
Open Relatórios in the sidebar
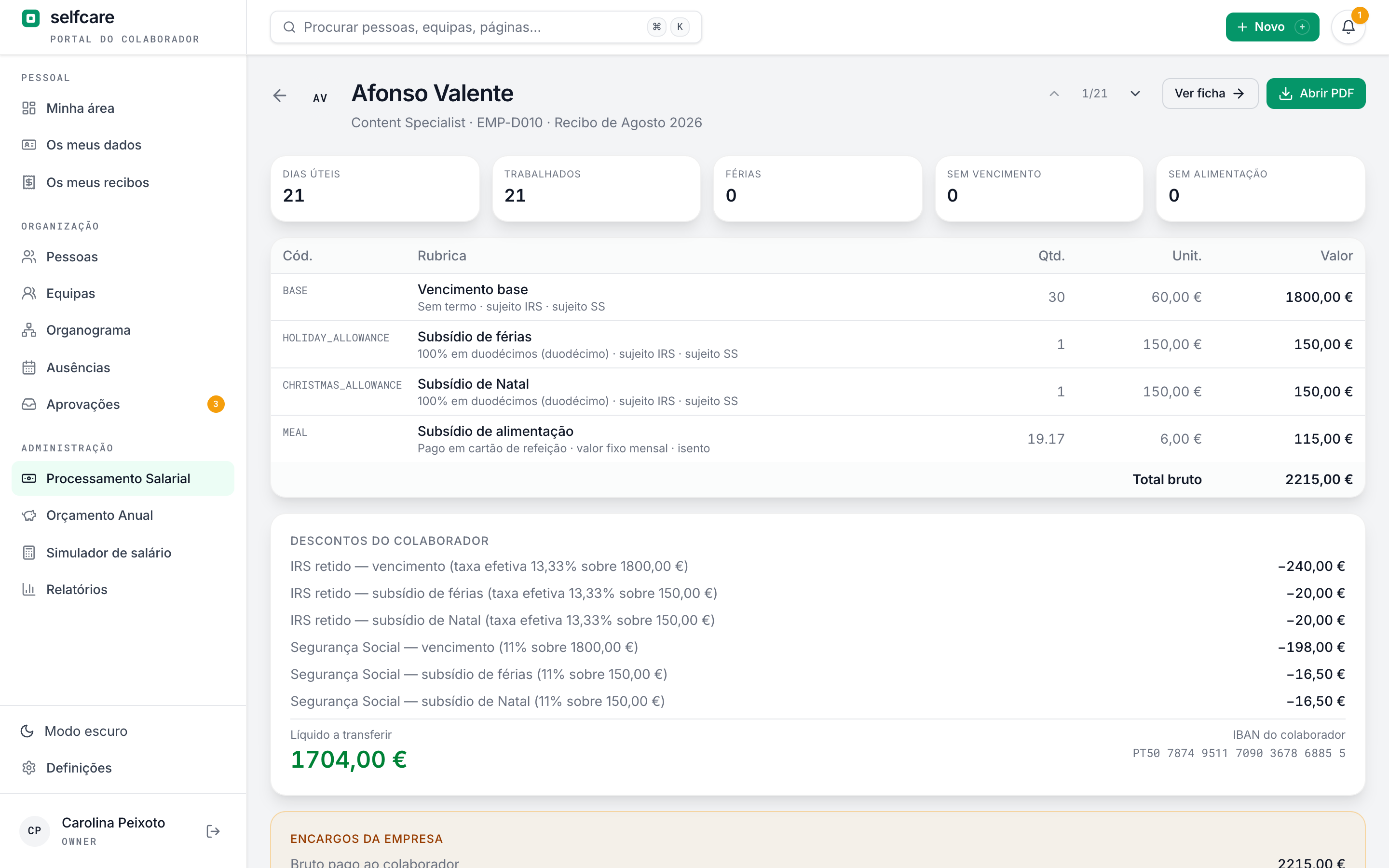123,589
